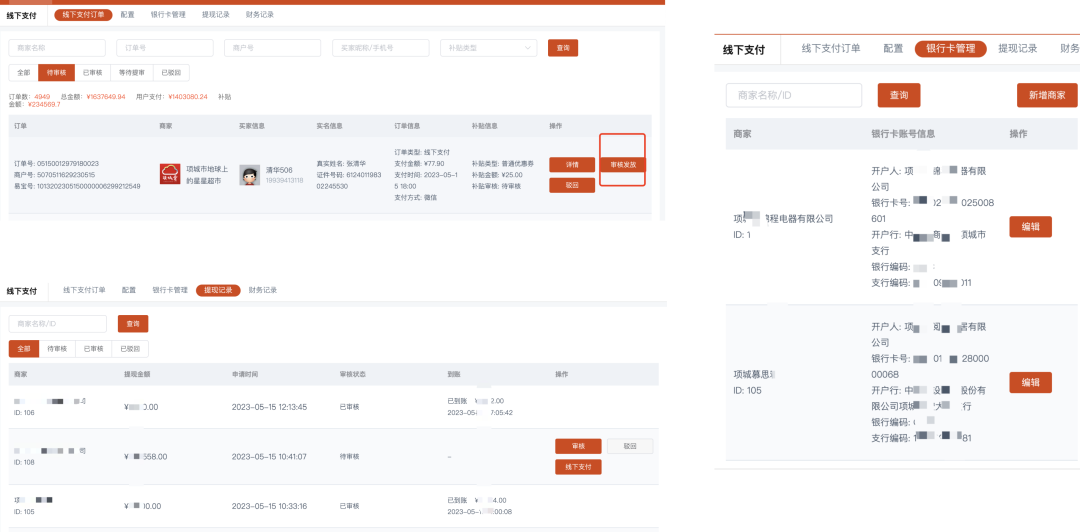Image resolution: width=1080 pixels, height=532 pixels.
Task: Open 线下支付订单 tab in withdrawal records panel
Action: click(x=85, y=290)
